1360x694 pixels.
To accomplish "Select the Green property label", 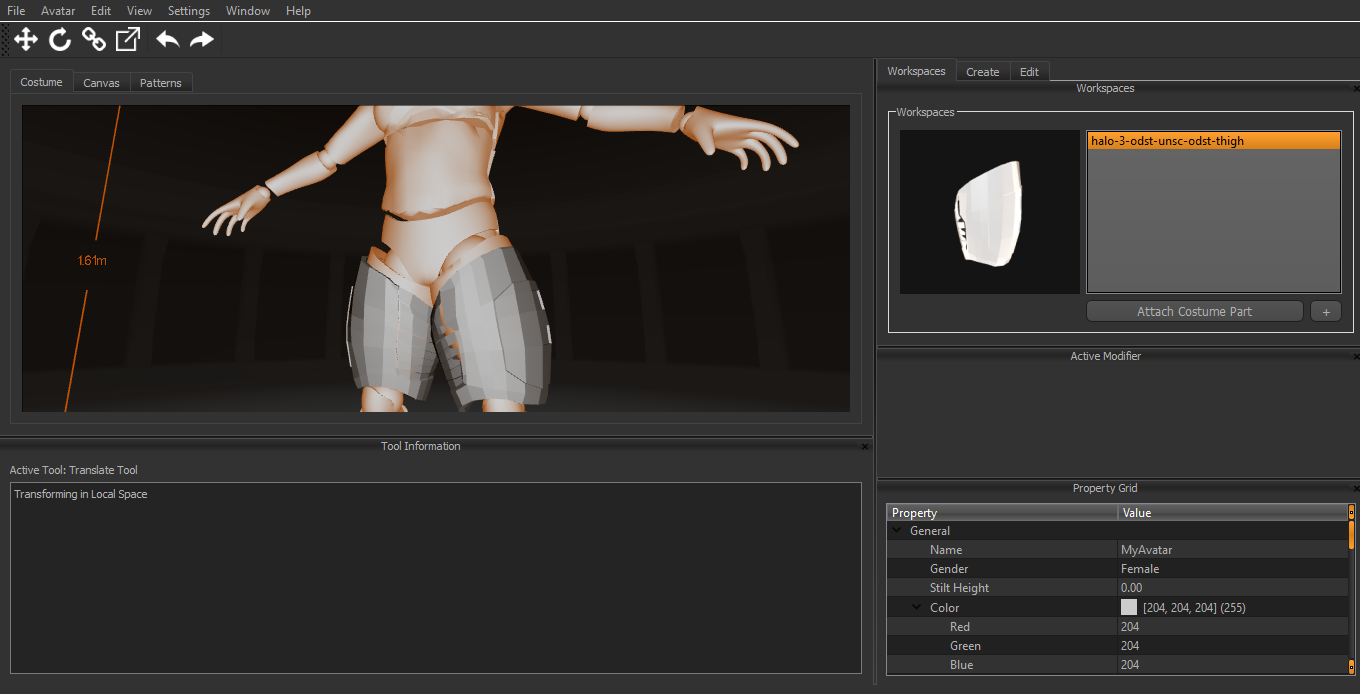I will click(965, 646).
